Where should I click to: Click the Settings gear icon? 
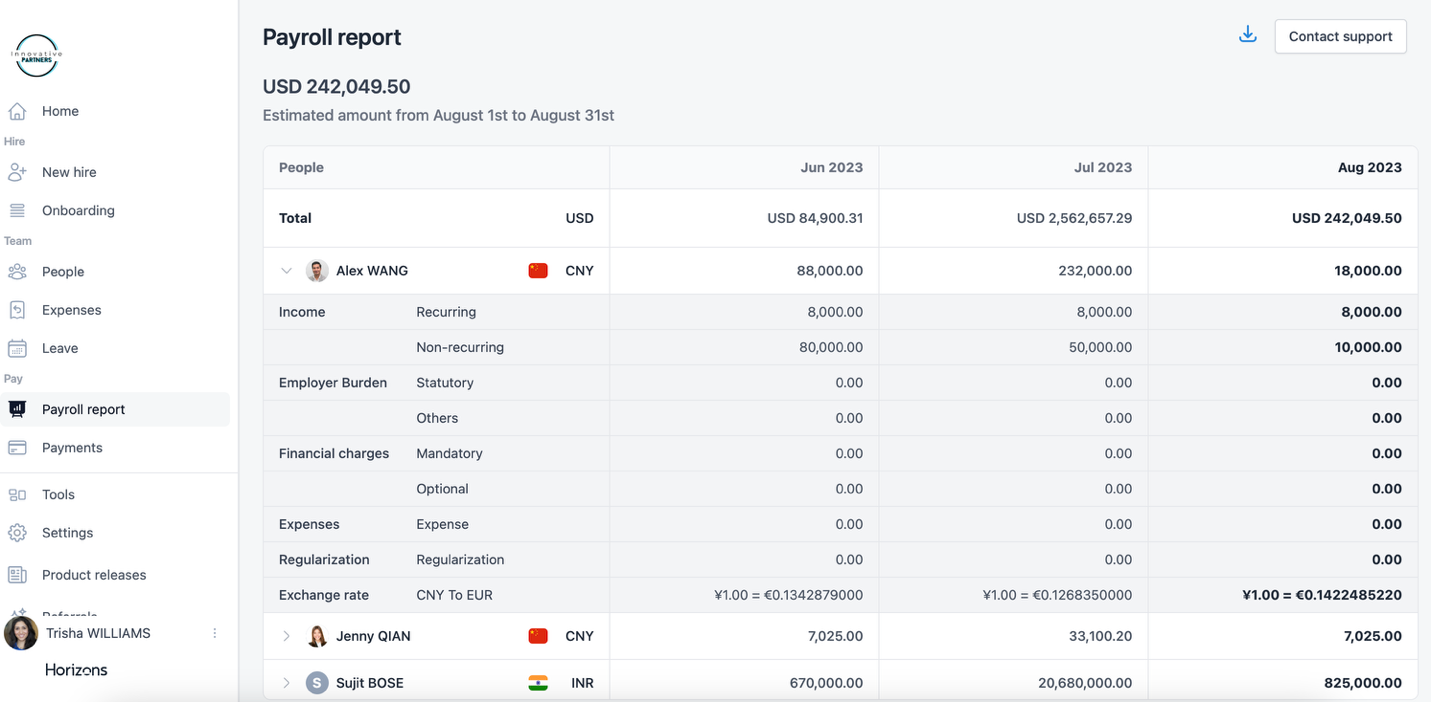coord(17,533)
